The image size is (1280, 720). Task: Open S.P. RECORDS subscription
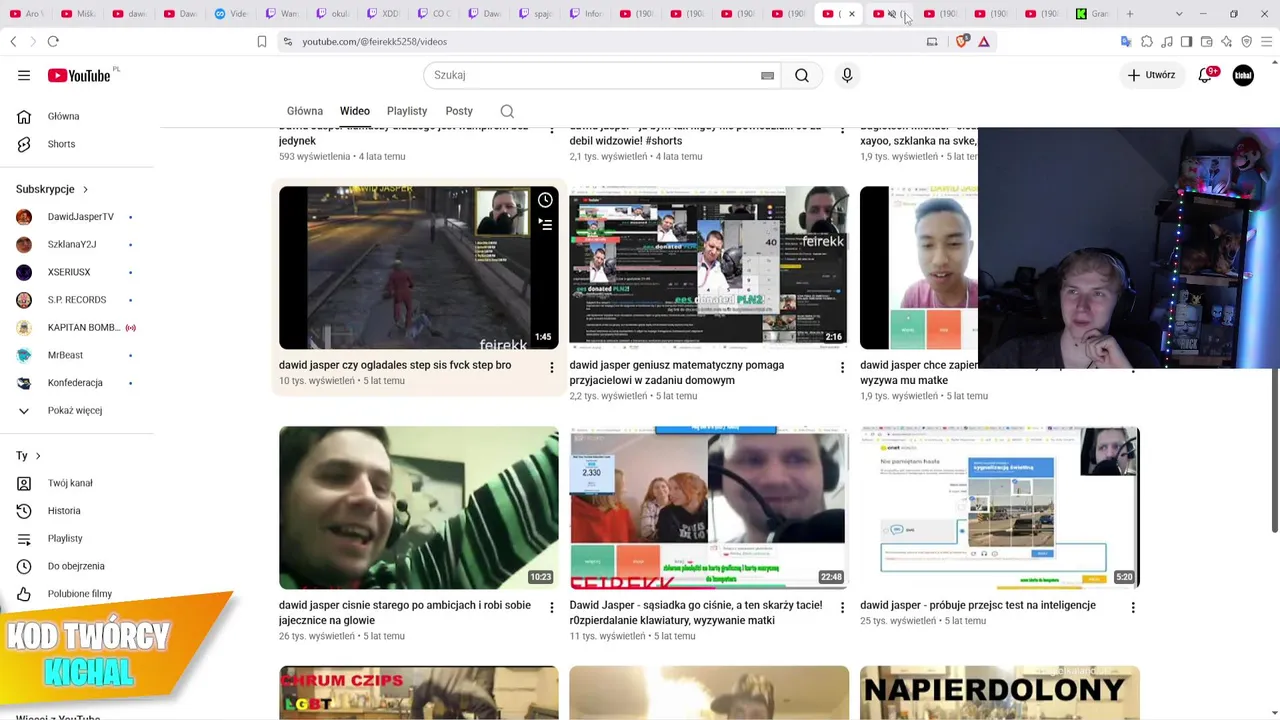[77, 300]
